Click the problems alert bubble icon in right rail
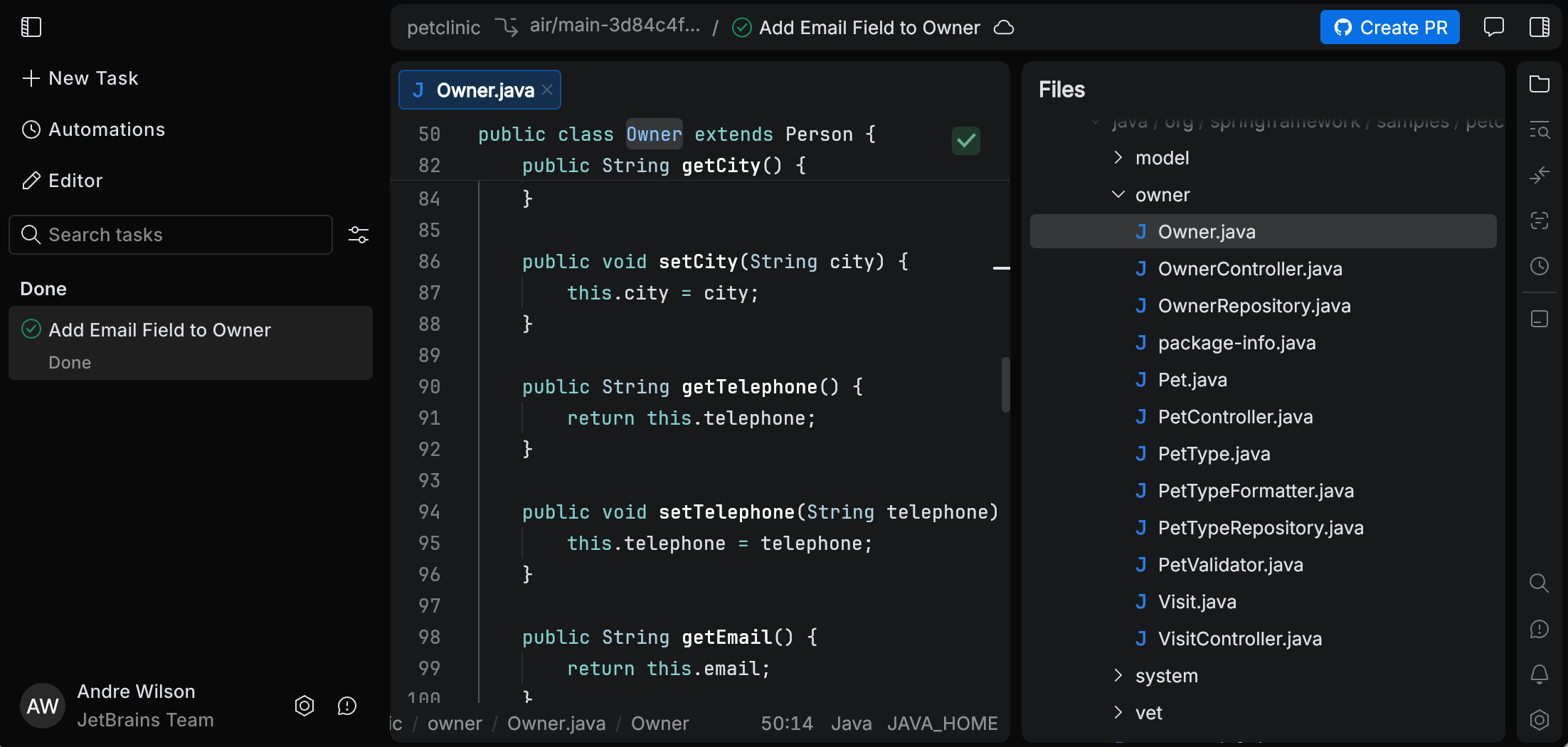The height and width of the screenshot is (747, 1568). [x=1540, y=629]
